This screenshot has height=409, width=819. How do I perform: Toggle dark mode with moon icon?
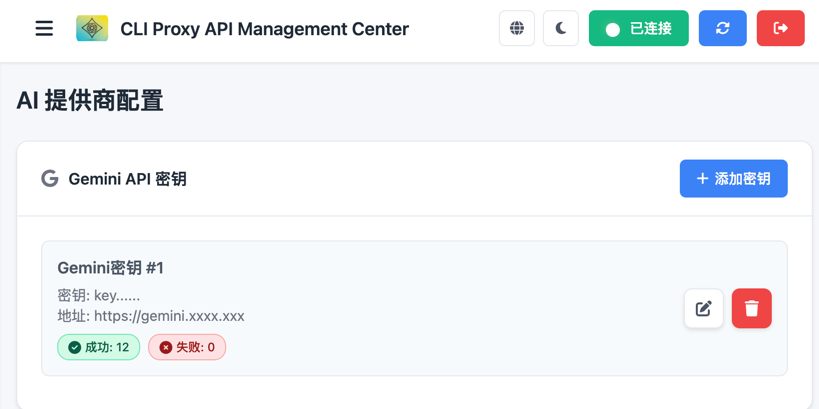(561, 29)
